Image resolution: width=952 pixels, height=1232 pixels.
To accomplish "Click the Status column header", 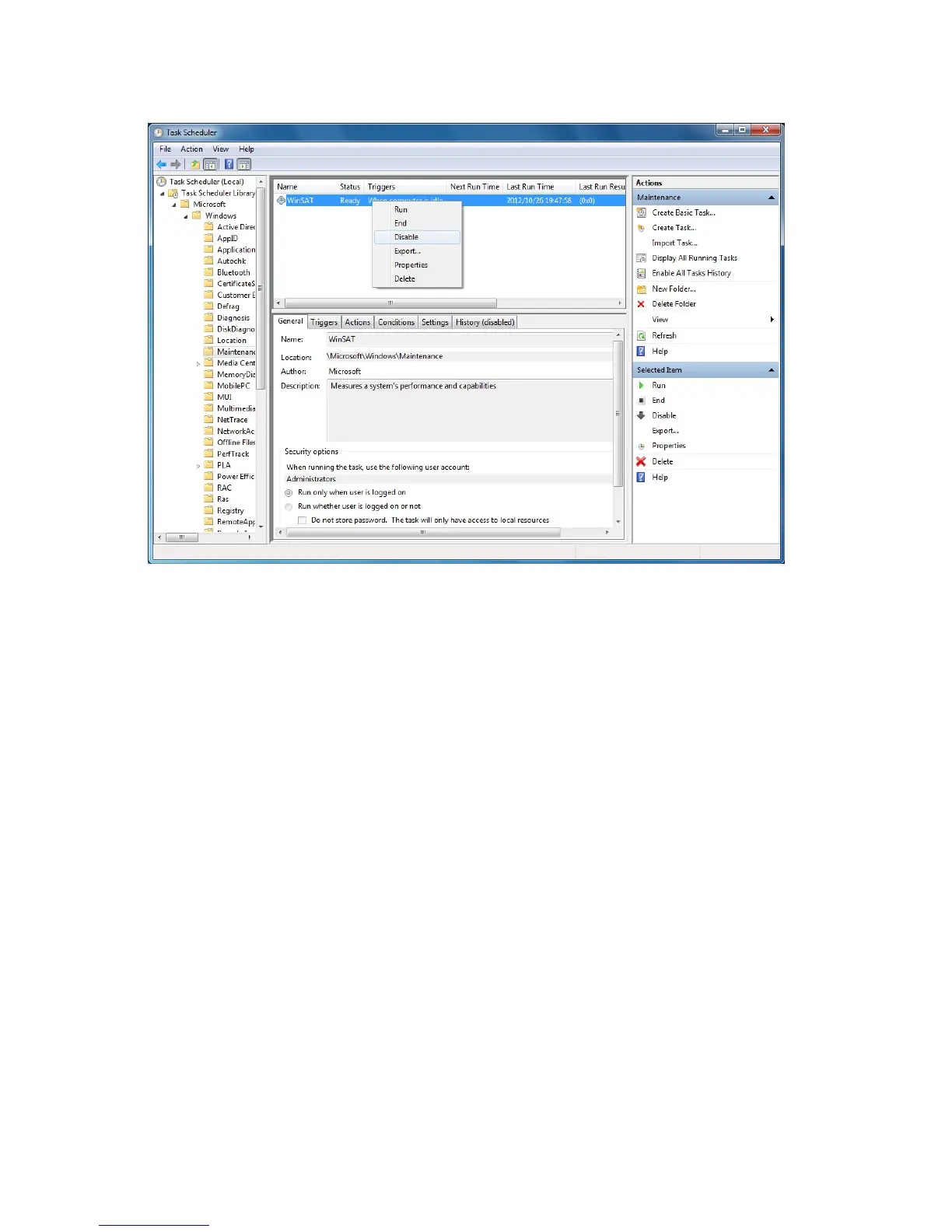I will coord(350,187).
